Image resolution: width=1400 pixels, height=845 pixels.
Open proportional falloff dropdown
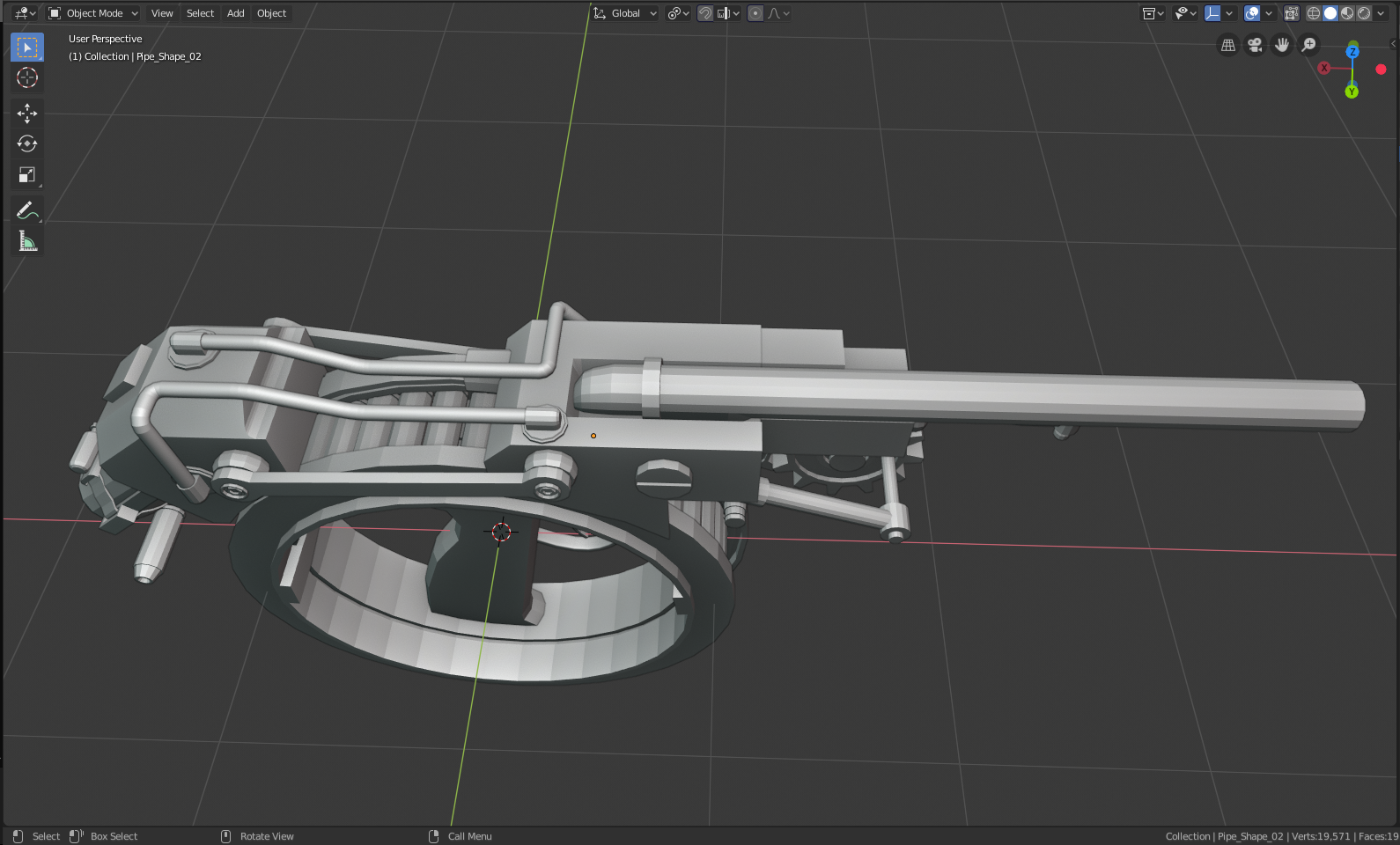tap(778, 13)
